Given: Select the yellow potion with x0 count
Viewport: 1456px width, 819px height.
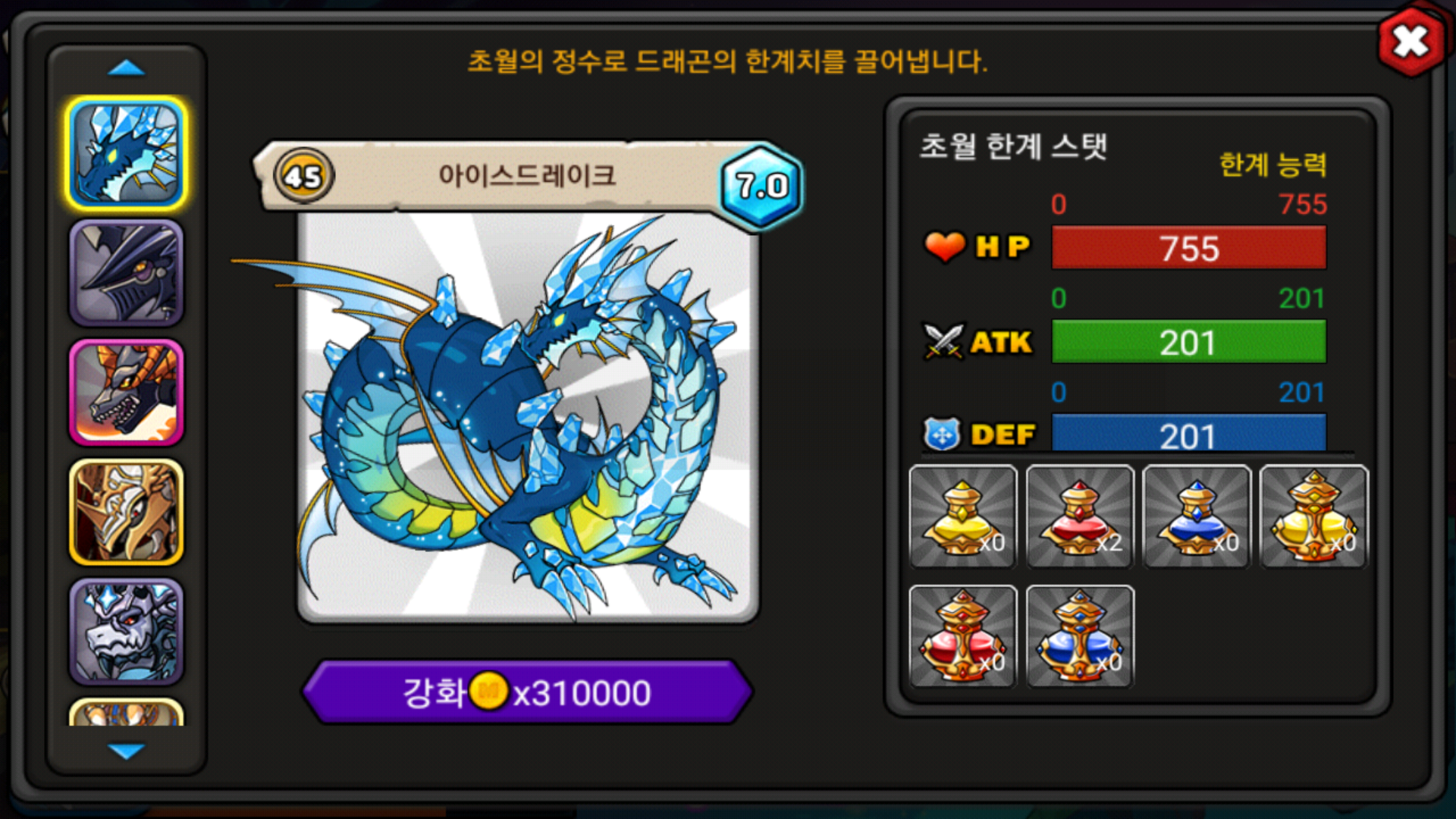Looking at the screenshot, I should [963, 516].
